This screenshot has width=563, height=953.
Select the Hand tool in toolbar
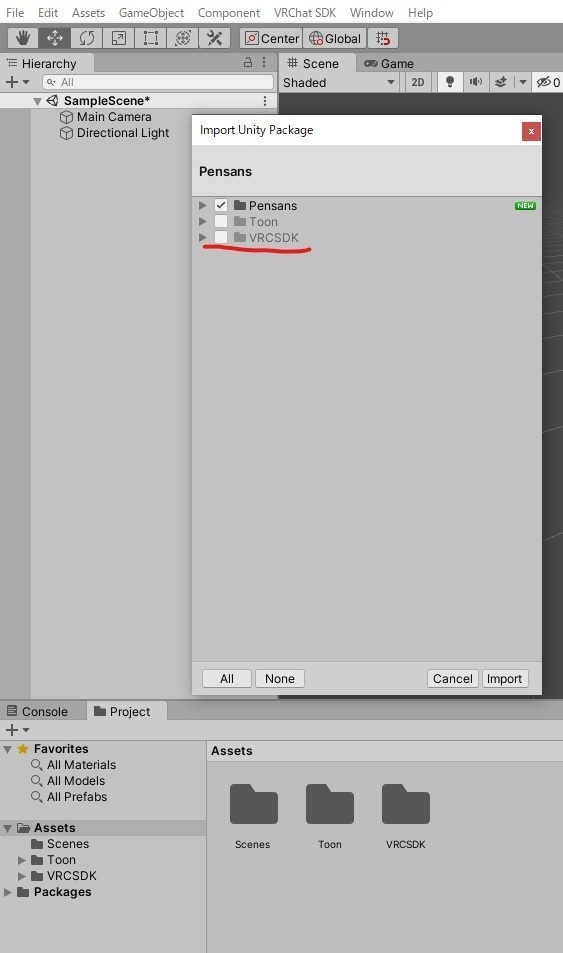[23, 38]
